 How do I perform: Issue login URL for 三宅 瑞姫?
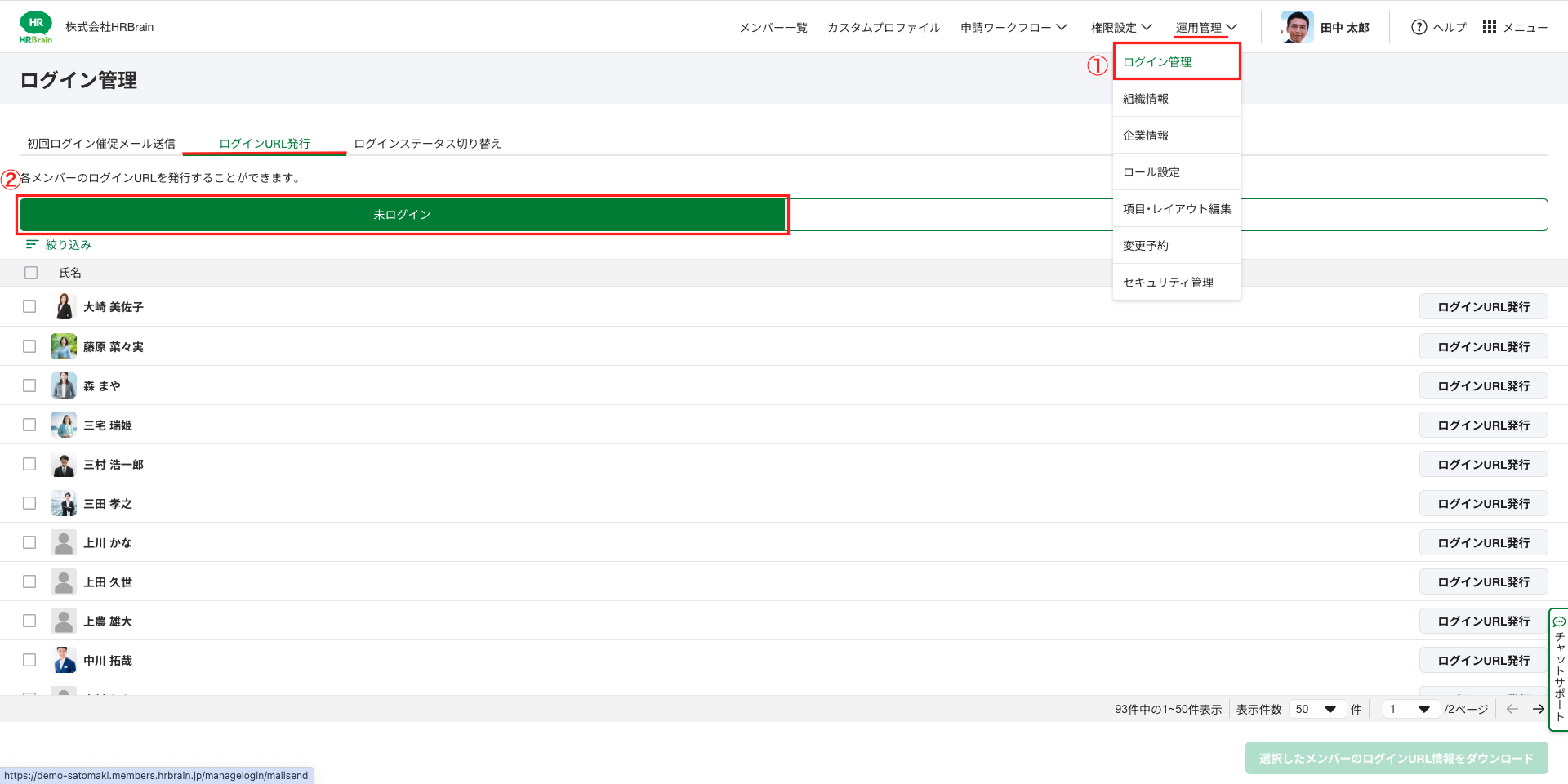point(1483,425)
